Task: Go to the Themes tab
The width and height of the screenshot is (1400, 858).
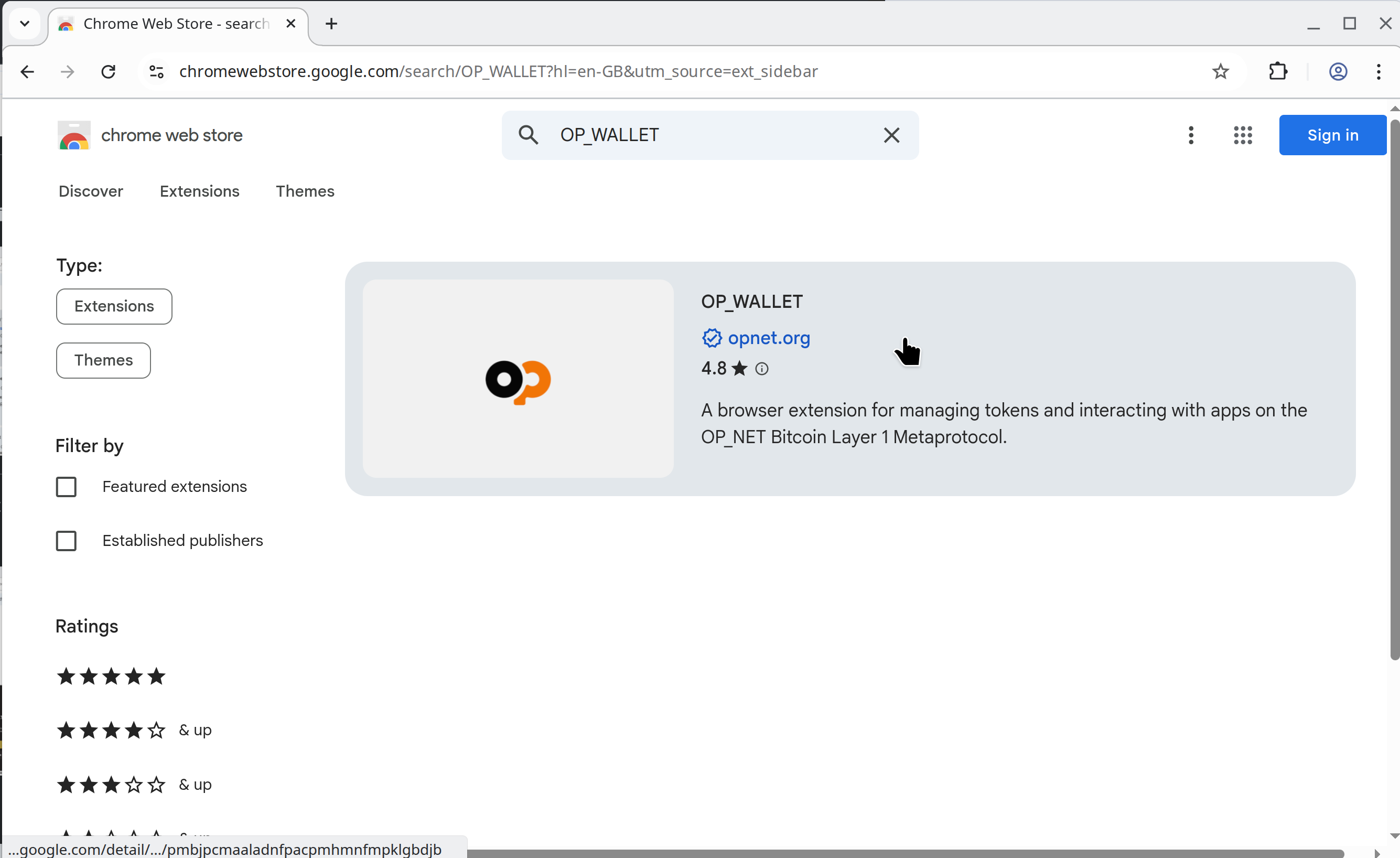Action: 305,191
